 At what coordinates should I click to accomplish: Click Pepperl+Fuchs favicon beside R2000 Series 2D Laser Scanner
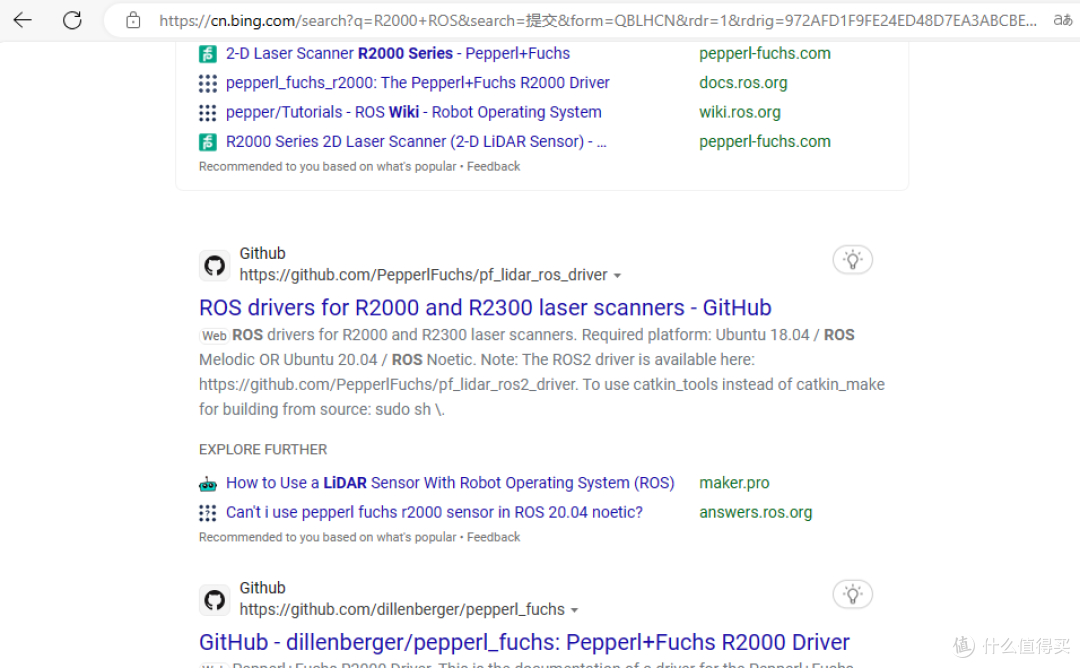(x=207, y=142)
